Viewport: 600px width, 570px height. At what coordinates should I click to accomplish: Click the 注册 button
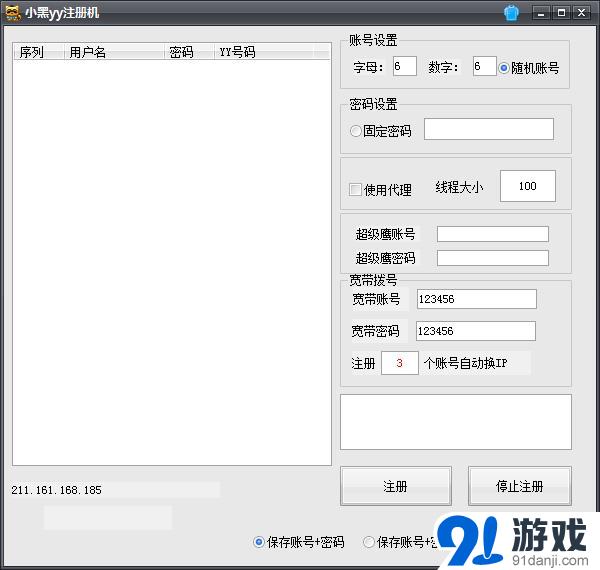(396, 486)
